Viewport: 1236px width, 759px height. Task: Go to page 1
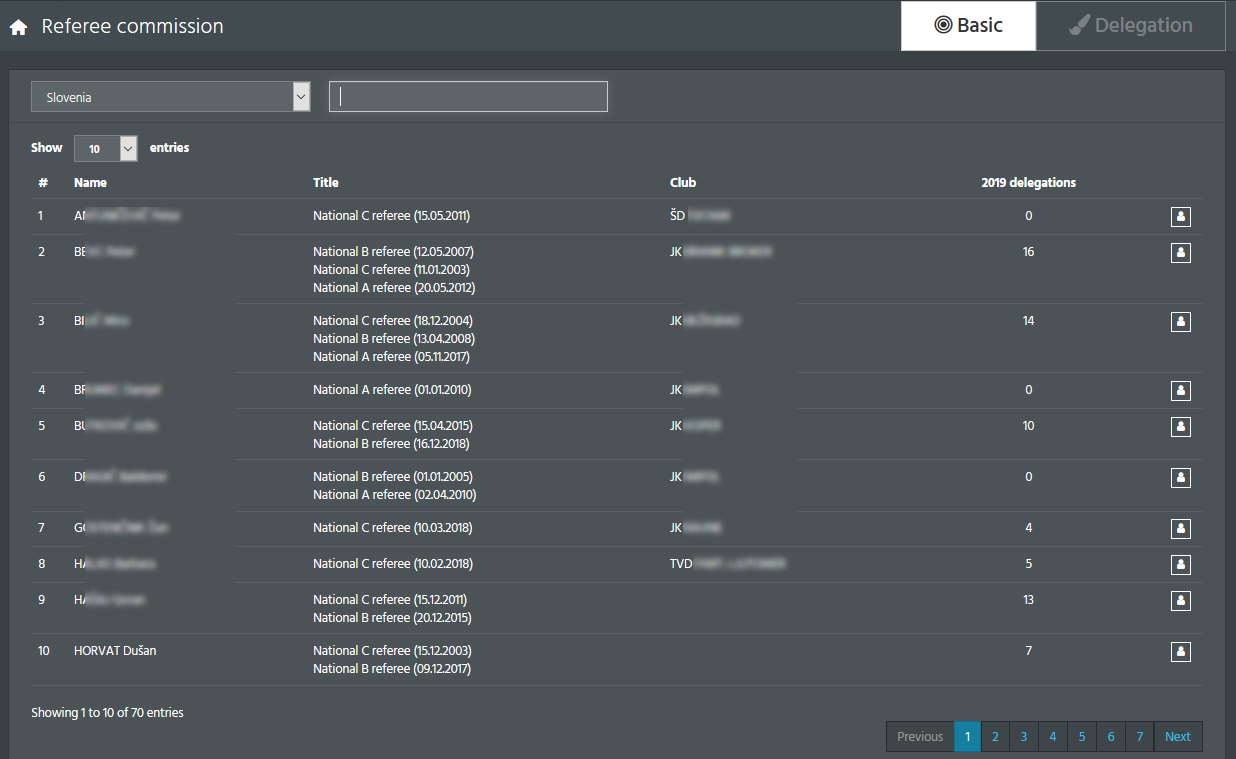pyautogui.click(x=967, y=737)
